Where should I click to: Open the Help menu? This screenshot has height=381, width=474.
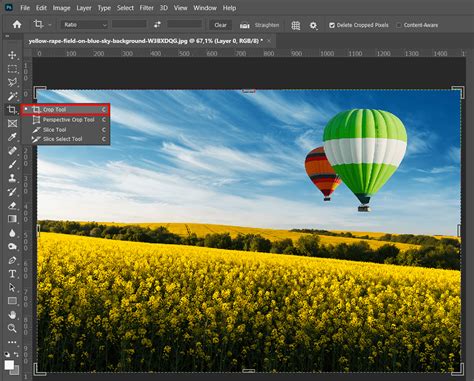pyautogui.click(x=229, y=8)
